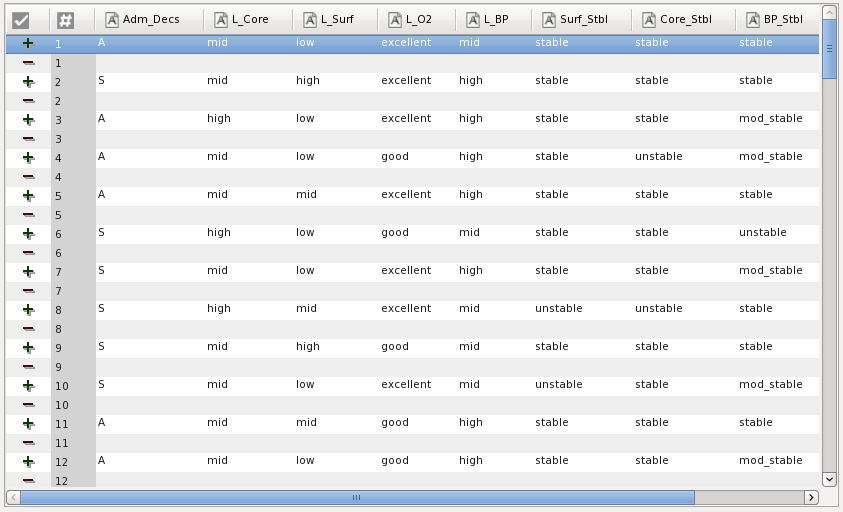This screenshot has width=843, height=512.
Task: Click the vertical scrollbar up arrow
Action: click(x=829, y=11)
